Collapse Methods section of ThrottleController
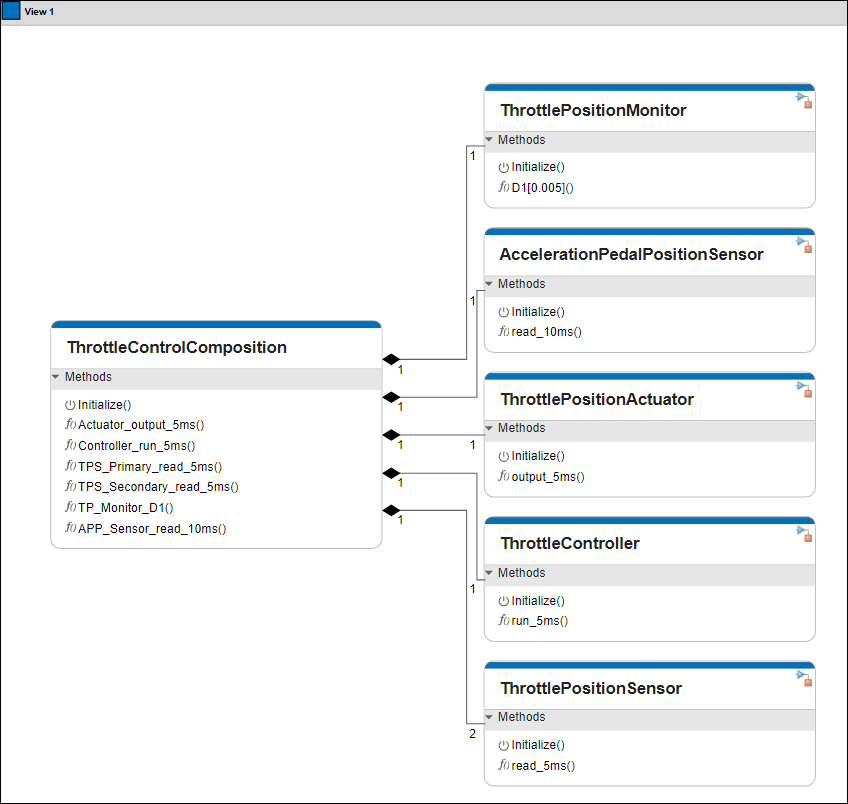Image resolution: width=848 pixels, height=804 pixels. point(490,574)
